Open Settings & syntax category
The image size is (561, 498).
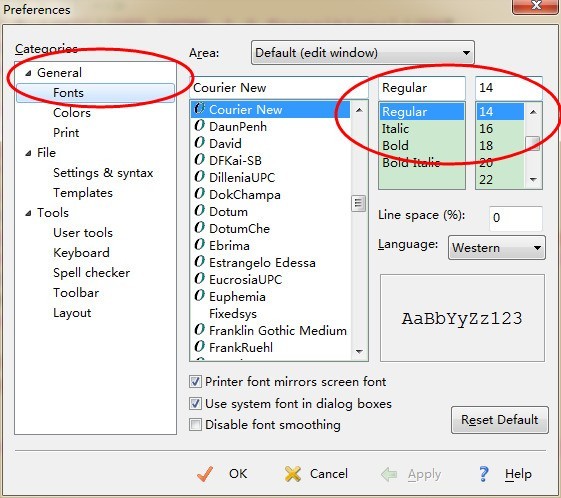tap(103, 173)
